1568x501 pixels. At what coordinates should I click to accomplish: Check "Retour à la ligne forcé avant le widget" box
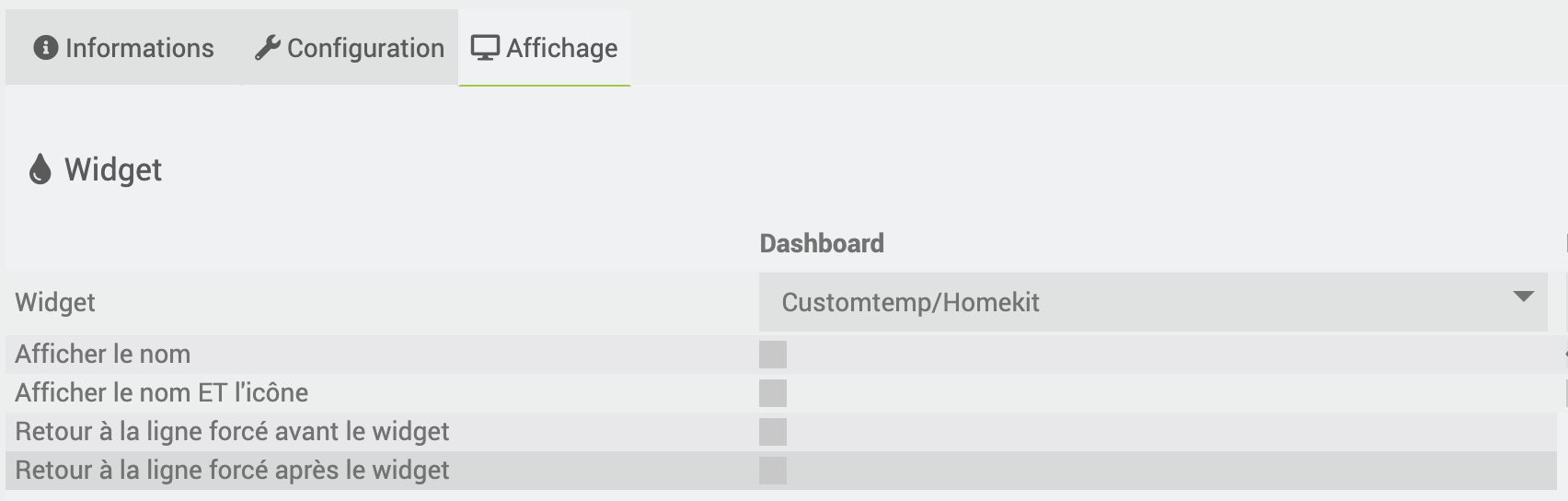tap(773, 432)
